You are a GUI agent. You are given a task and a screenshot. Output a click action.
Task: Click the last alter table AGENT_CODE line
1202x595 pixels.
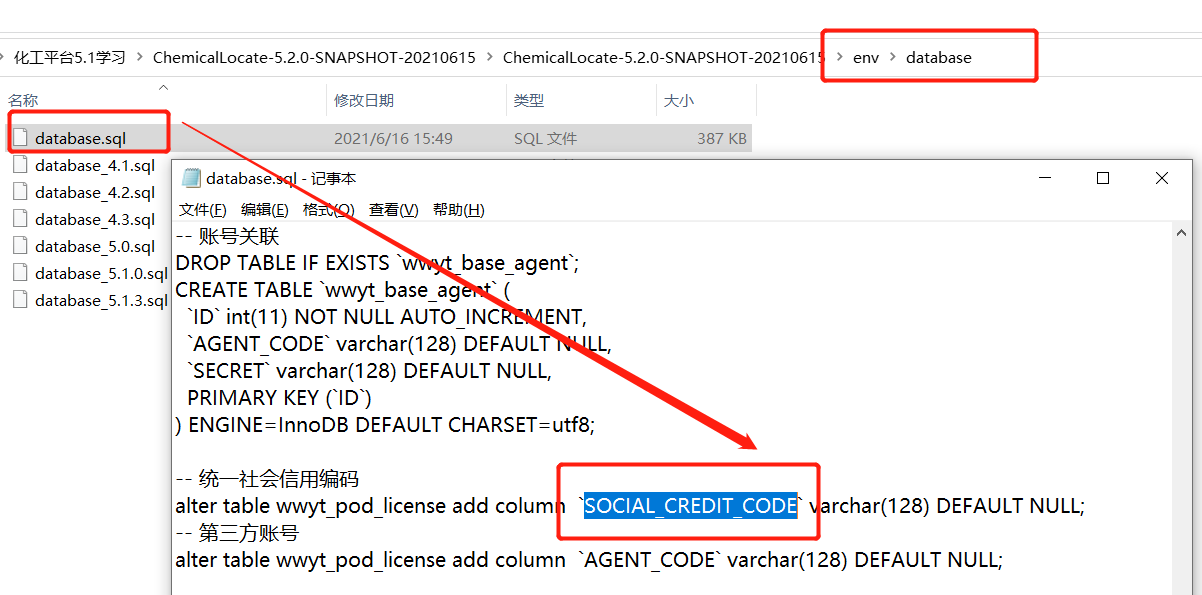pyautogui.click(x=589, y=559)
